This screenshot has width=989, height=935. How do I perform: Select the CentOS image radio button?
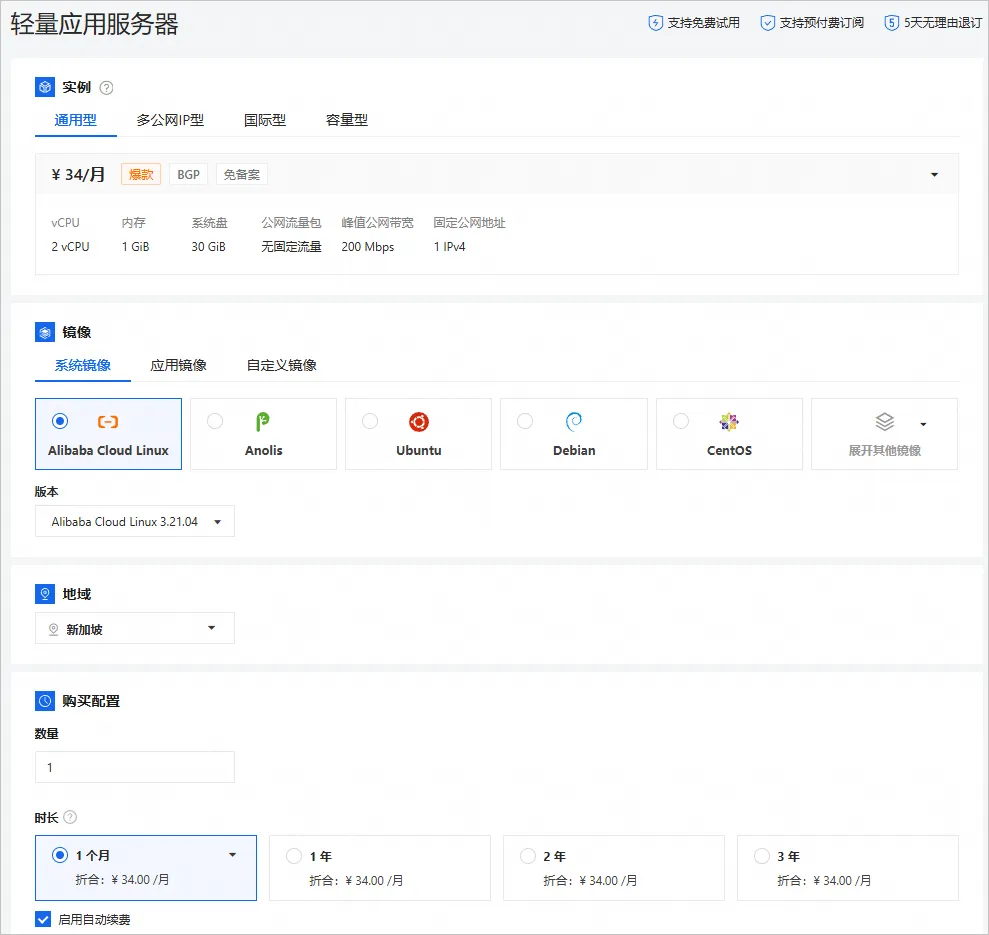click(x=681, y=421)
